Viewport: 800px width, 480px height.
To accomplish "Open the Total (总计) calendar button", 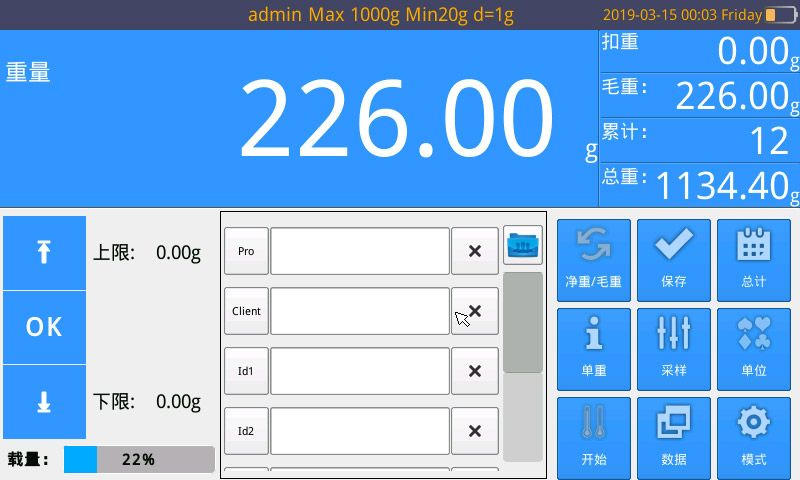I will (x=753, y=260).
